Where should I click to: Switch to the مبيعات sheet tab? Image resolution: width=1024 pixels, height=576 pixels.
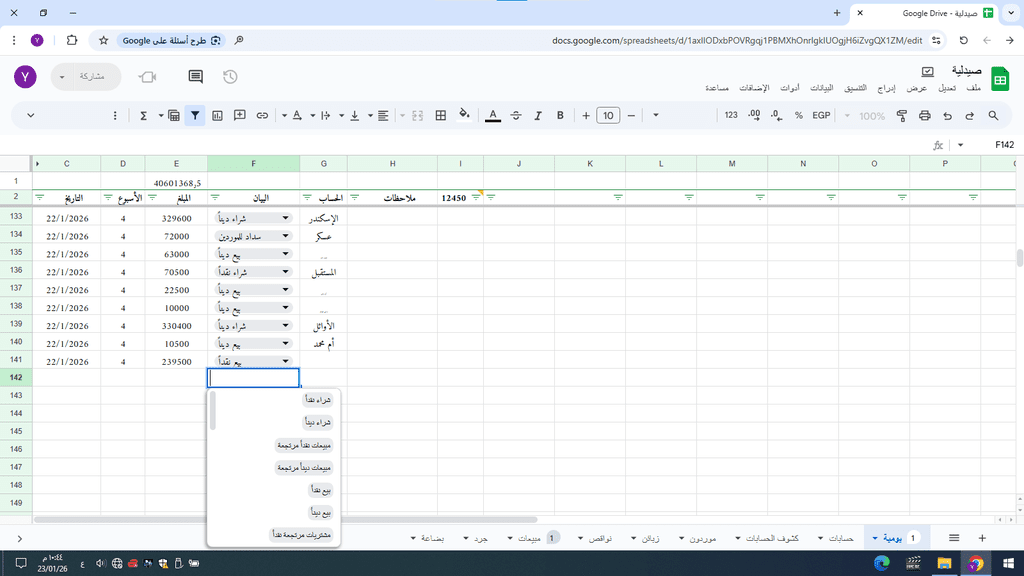tap(529, 538)
